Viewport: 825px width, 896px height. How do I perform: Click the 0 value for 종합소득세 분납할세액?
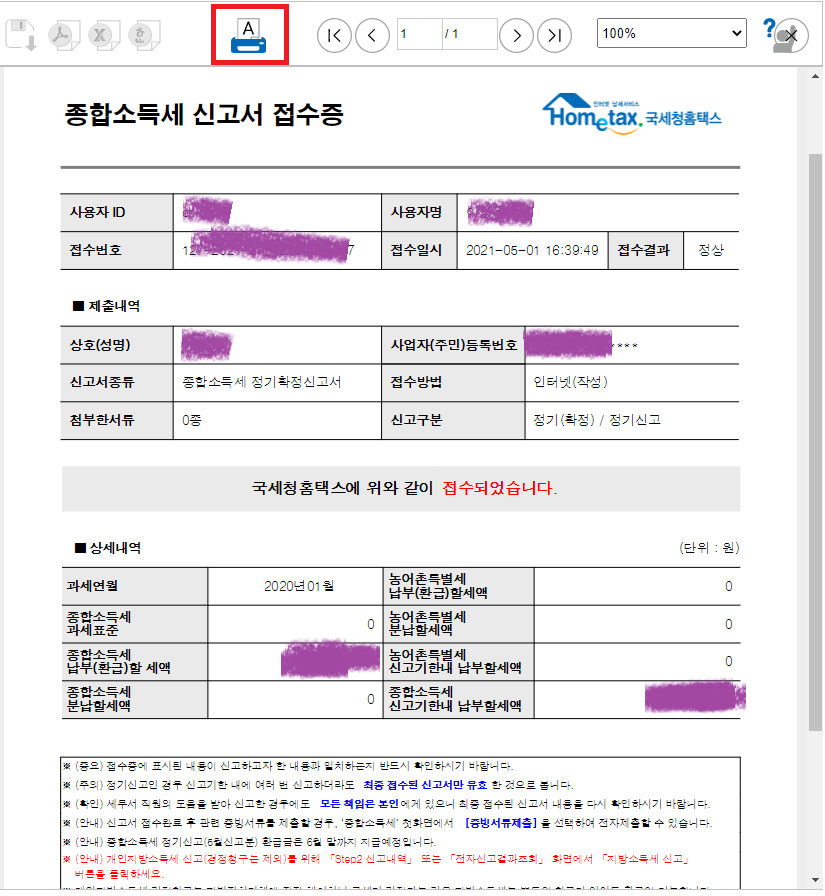(x=371, y=700)
